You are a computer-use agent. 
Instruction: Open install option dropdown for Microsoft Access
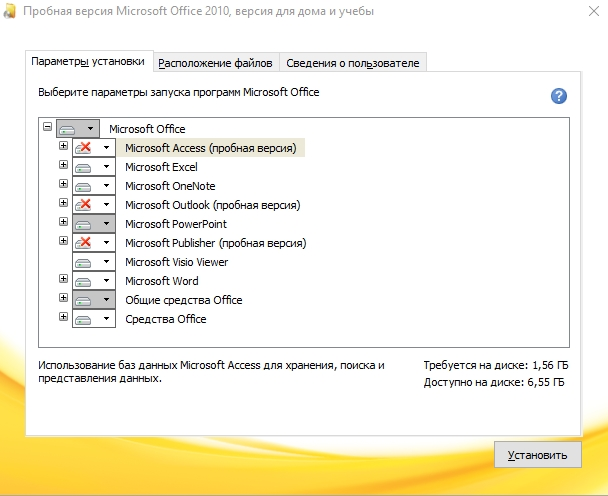coord(94,147)
